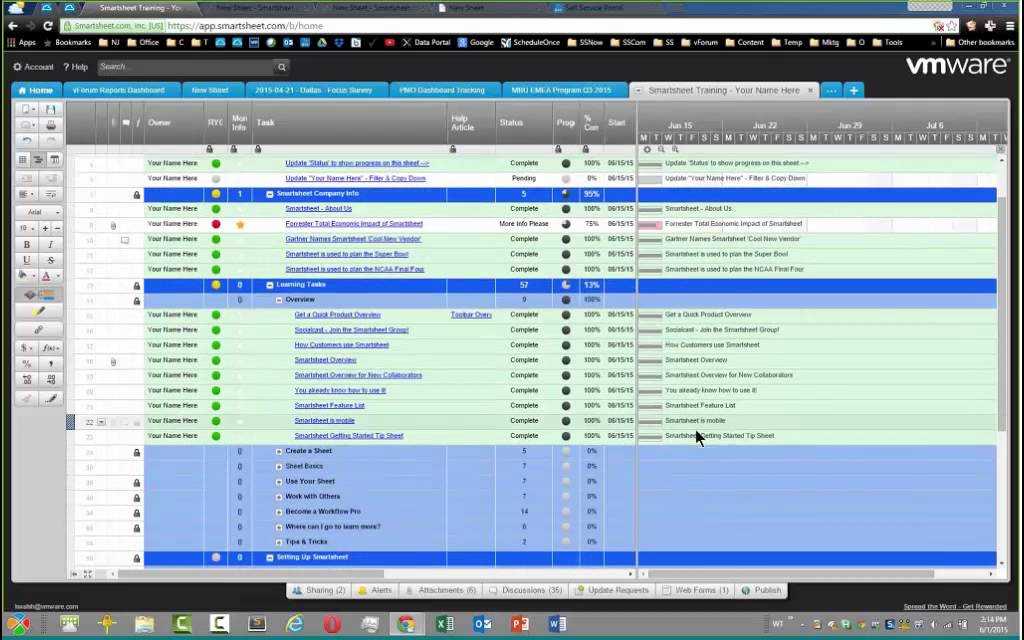Screen dimensions: 1024x640
Task: Switch to MBU EMEA Program Q3 2015 tab
Action: [561, 90]
